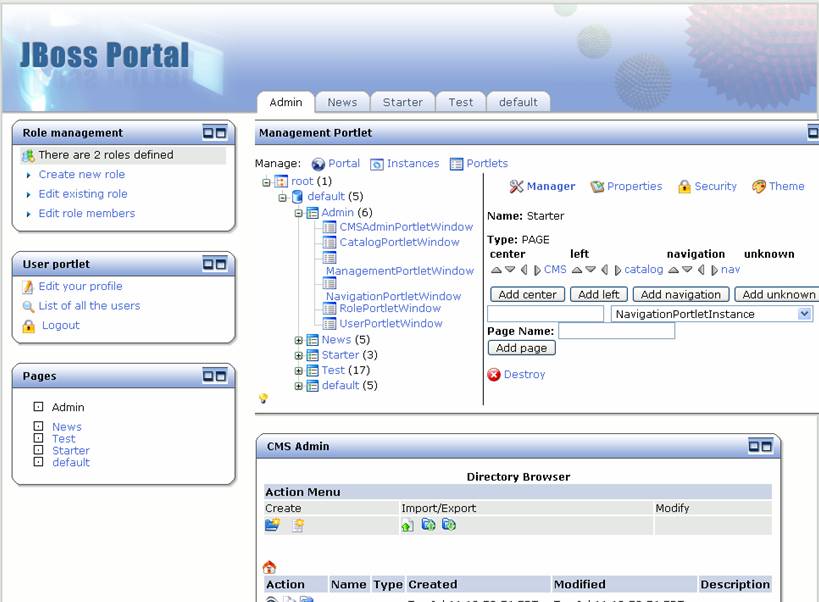
Task: Switch to the Test tab
Action: [461, 102]
